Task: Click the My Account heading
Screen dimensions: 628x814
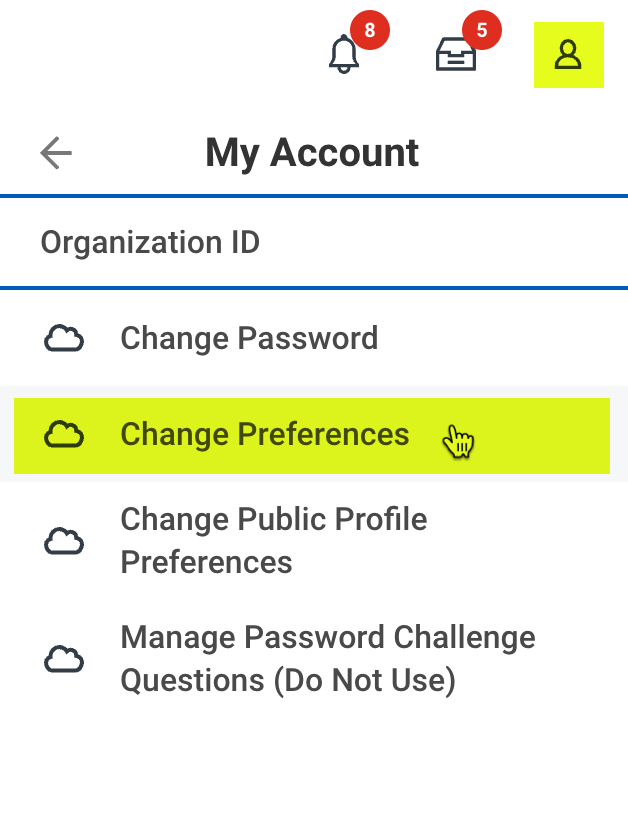Action: point(312,153)
